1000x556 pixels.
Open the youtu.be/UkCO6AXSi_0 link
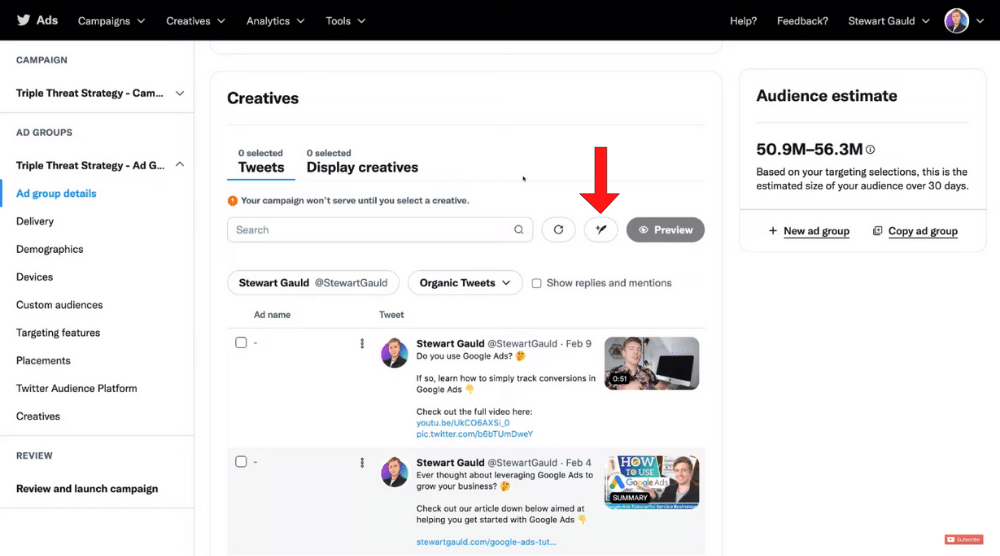click(463, 423)
